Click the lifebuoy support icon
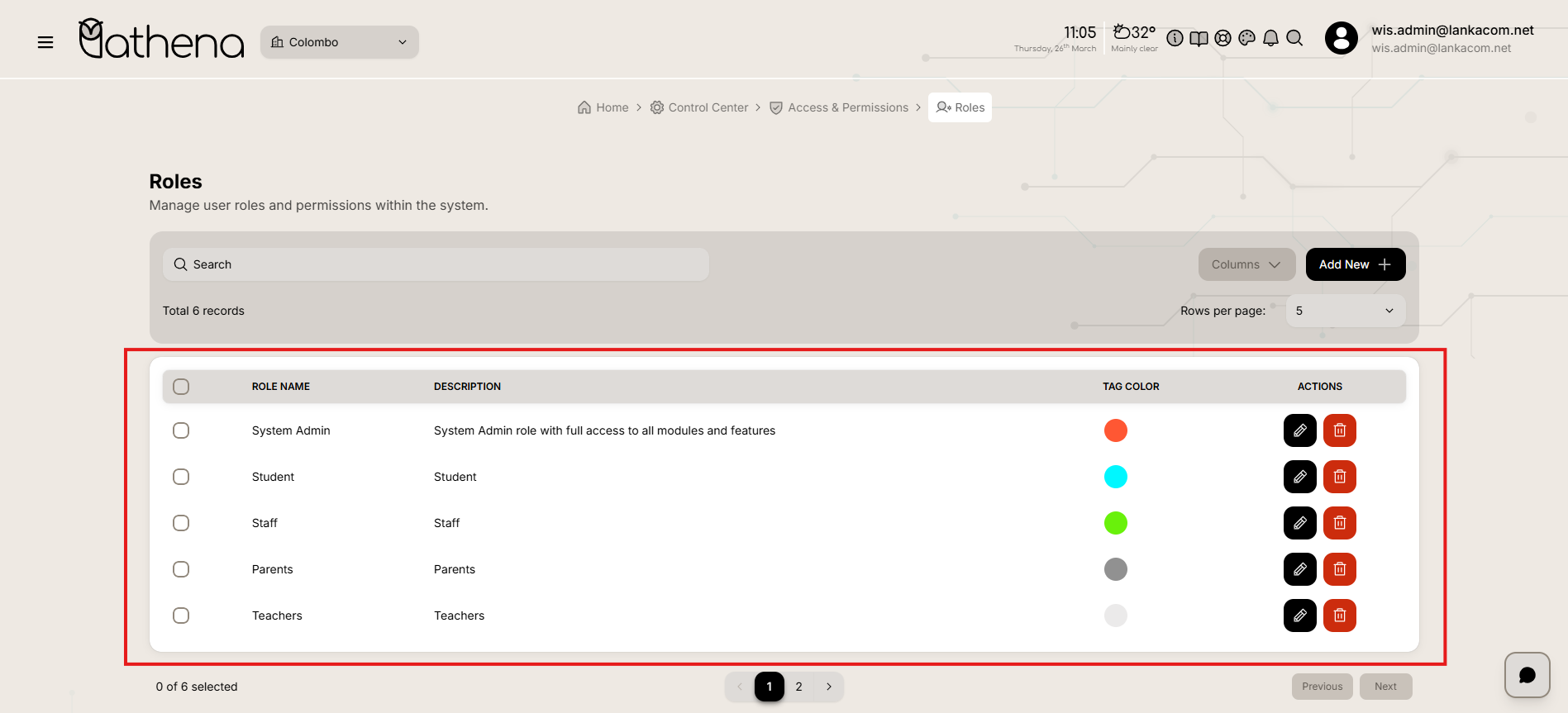 click(1222, 38)
